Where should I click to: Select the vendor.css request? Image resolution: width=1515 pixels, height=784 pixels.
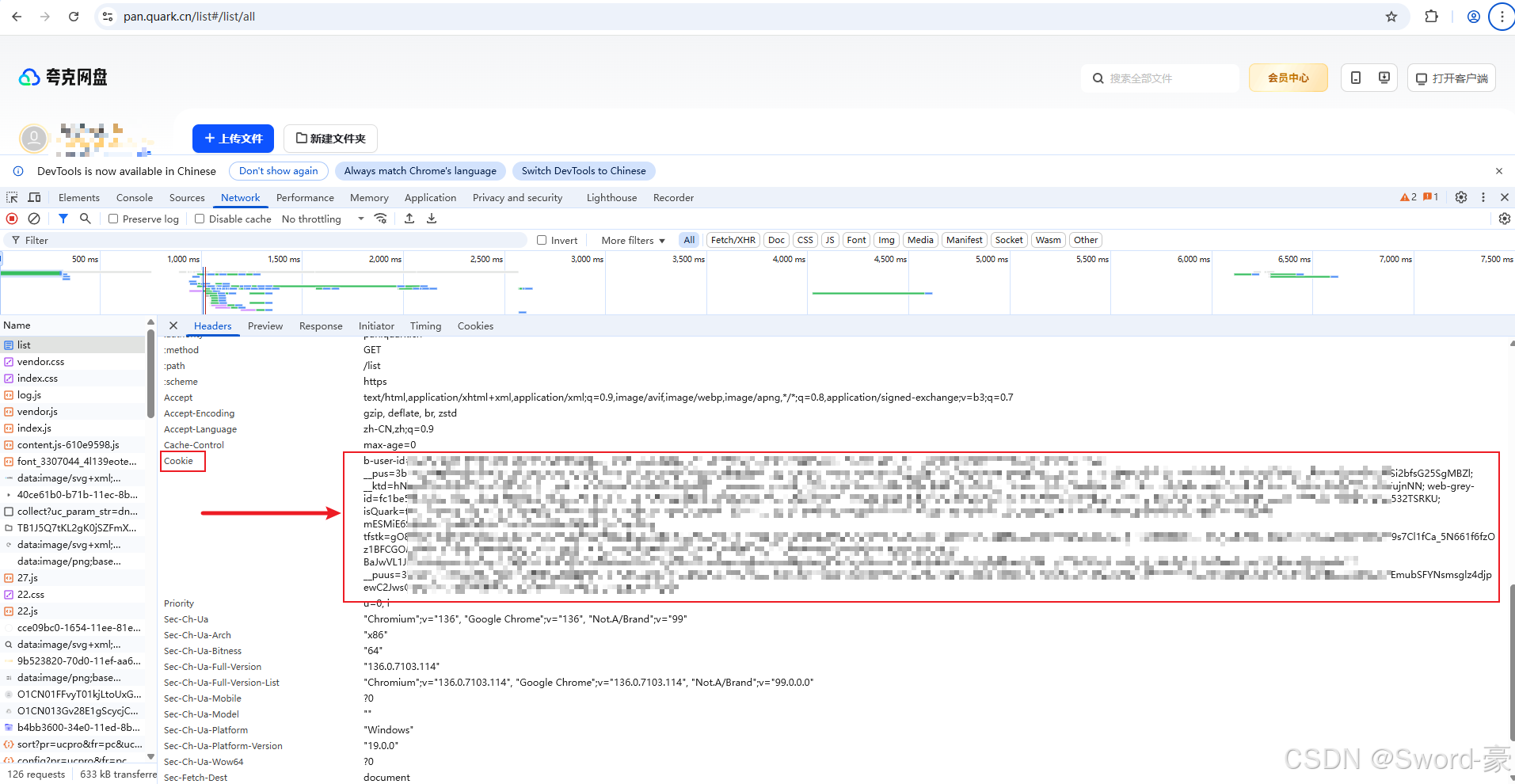pyautogui.click(x=73, y=361)
